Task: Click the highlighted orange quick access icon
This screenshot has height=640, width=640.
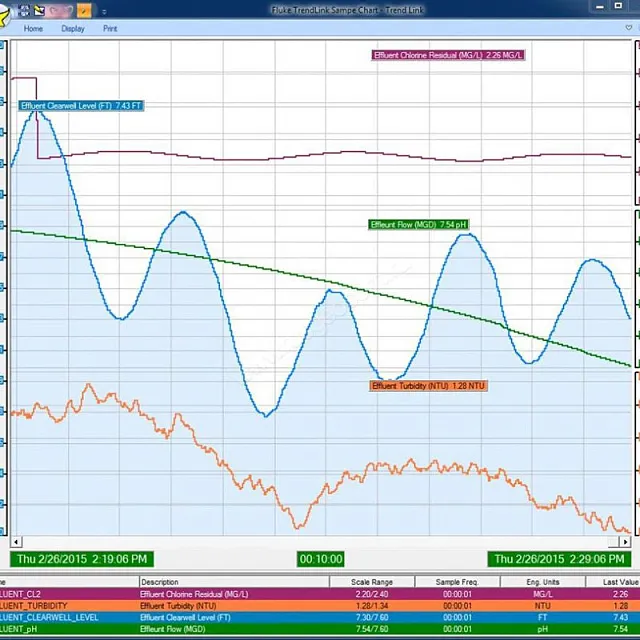Action: point(84,11)
